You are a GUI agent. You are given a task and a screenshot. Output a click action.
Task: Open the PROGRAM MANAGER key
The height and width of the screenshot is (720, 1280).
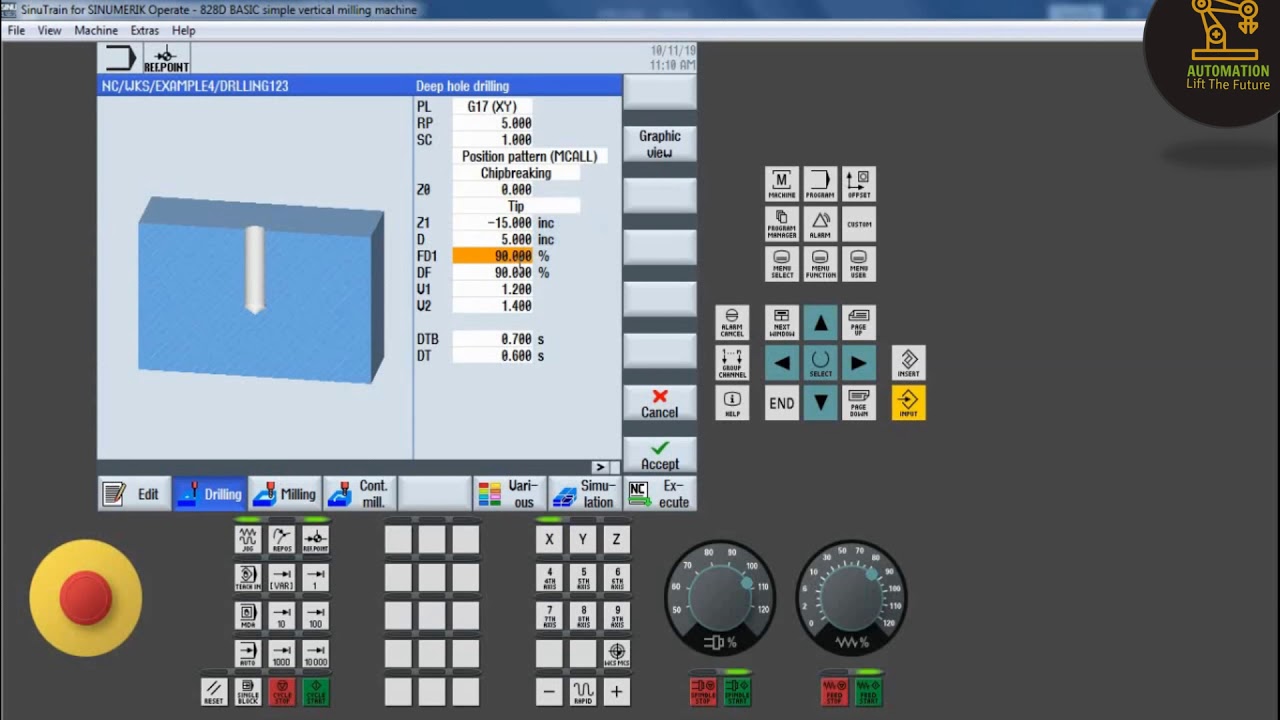coord(782,224)
